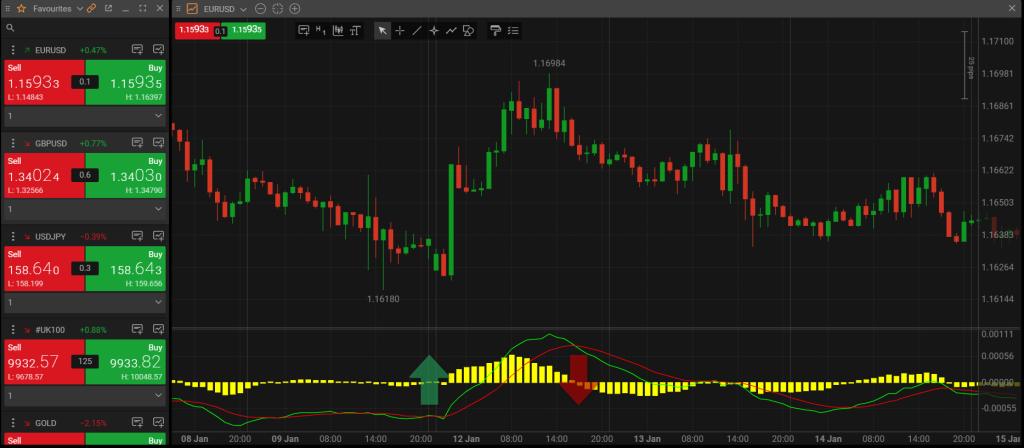Toggle the pointer arrow selection tool

click(x=382, y=31)
